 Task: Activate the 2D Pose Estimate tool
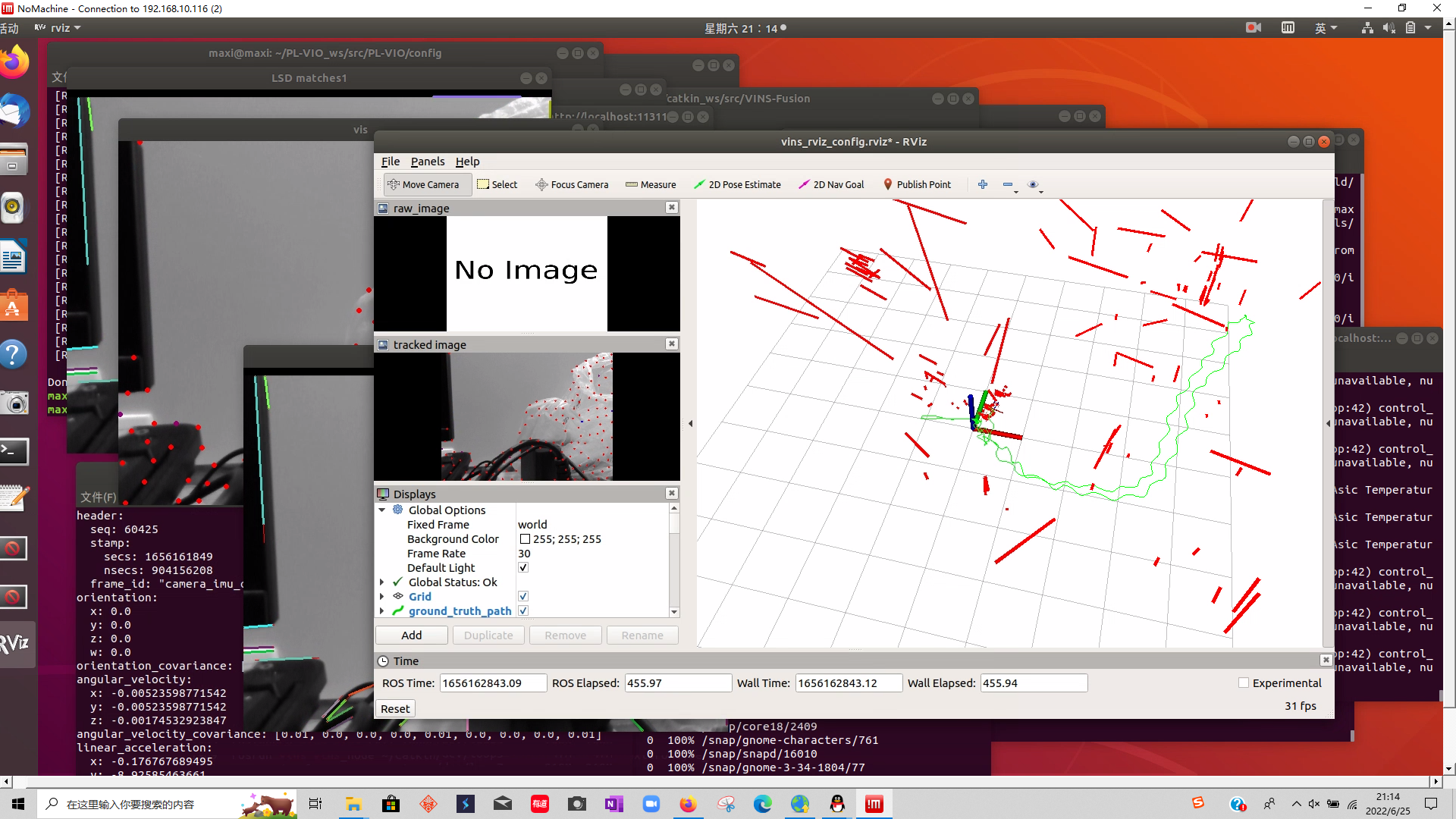pos(737,184)
